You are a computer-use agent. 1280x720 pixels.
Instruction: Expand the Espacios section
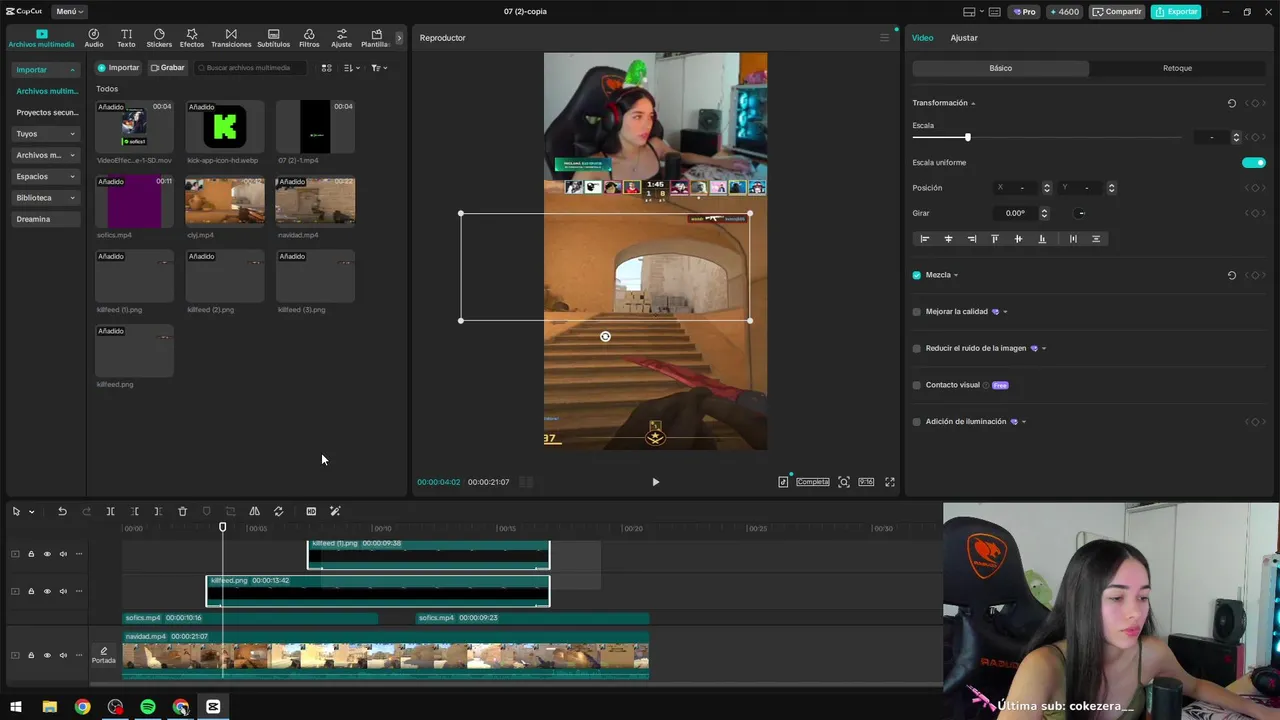pos(46,176)
